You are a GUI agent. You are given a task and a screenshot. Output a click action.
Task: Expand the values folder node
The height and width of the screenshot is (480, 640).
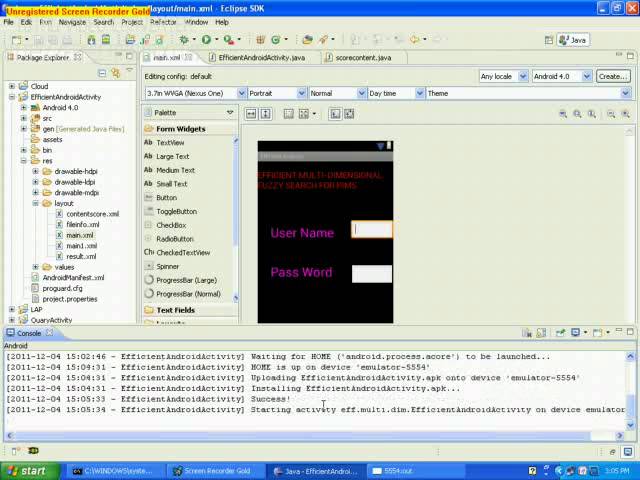36,267
